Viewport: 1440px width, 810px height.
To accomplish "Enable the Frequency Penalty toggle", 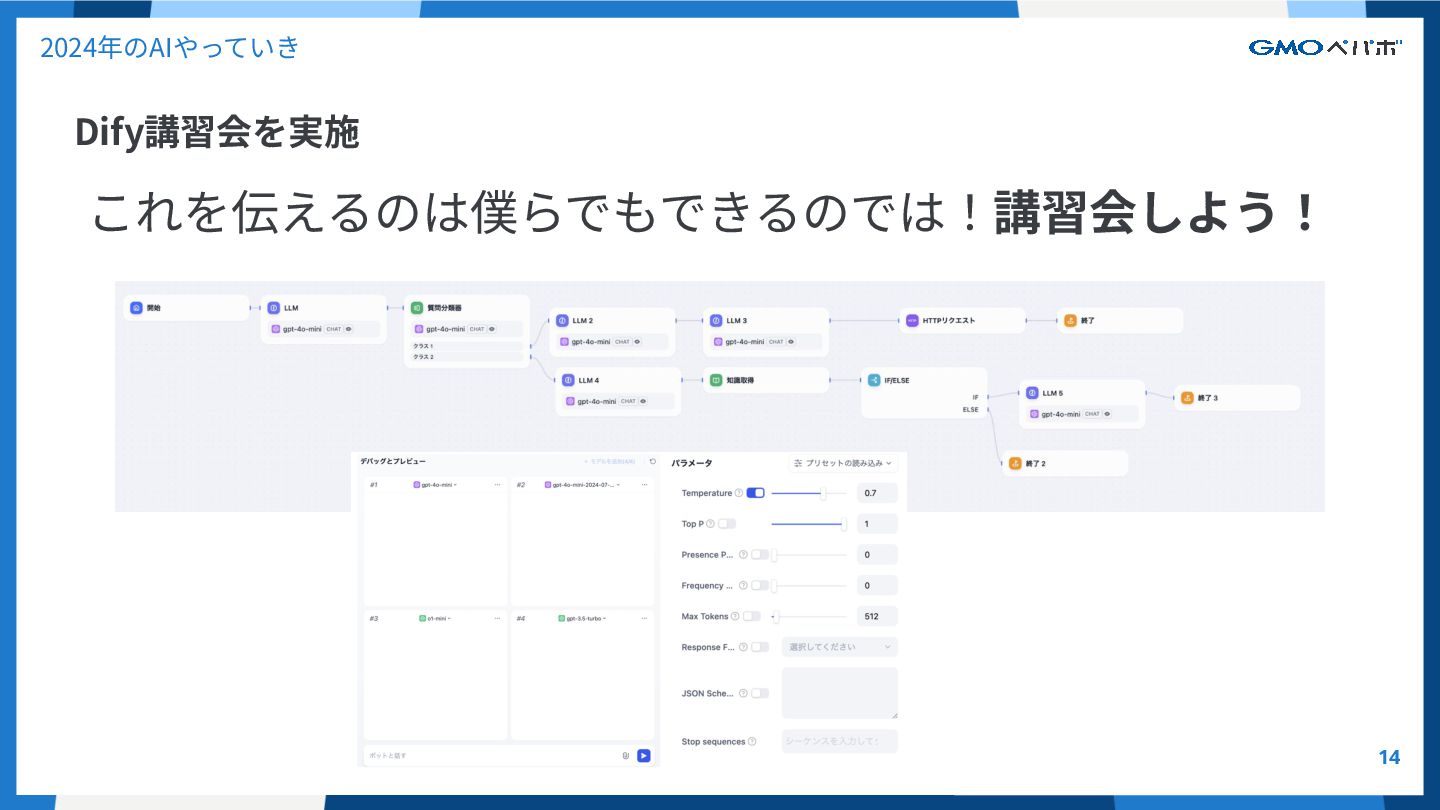I will point(760,586).
